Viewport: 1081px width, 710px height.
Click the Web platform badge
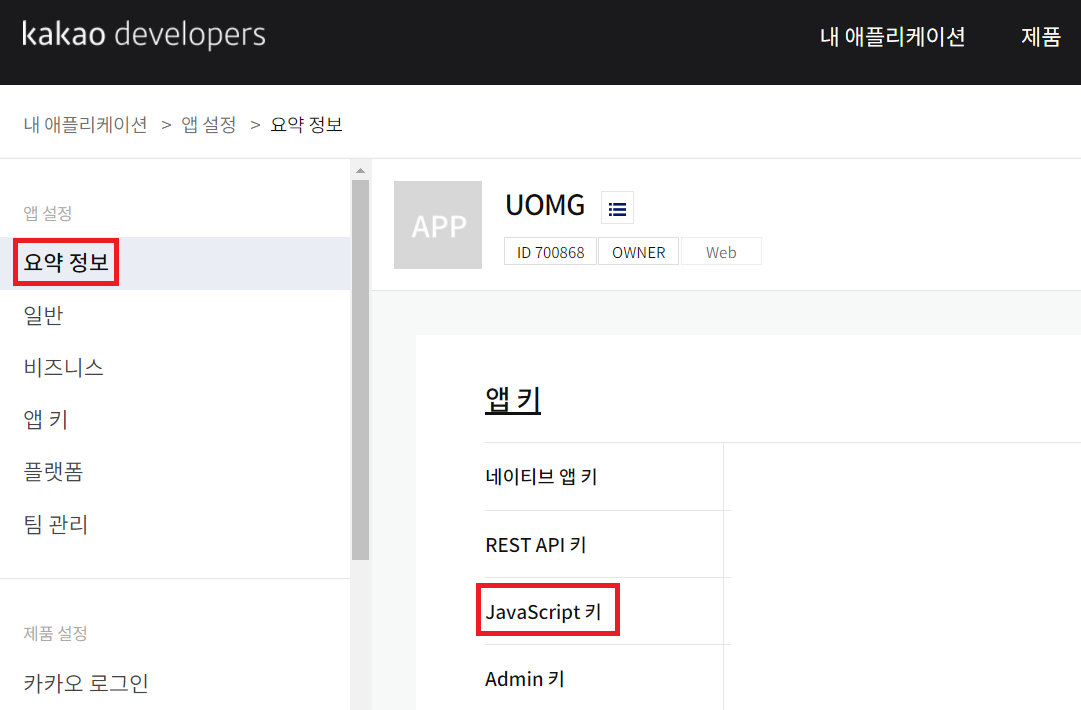click(x=721, y=252)
